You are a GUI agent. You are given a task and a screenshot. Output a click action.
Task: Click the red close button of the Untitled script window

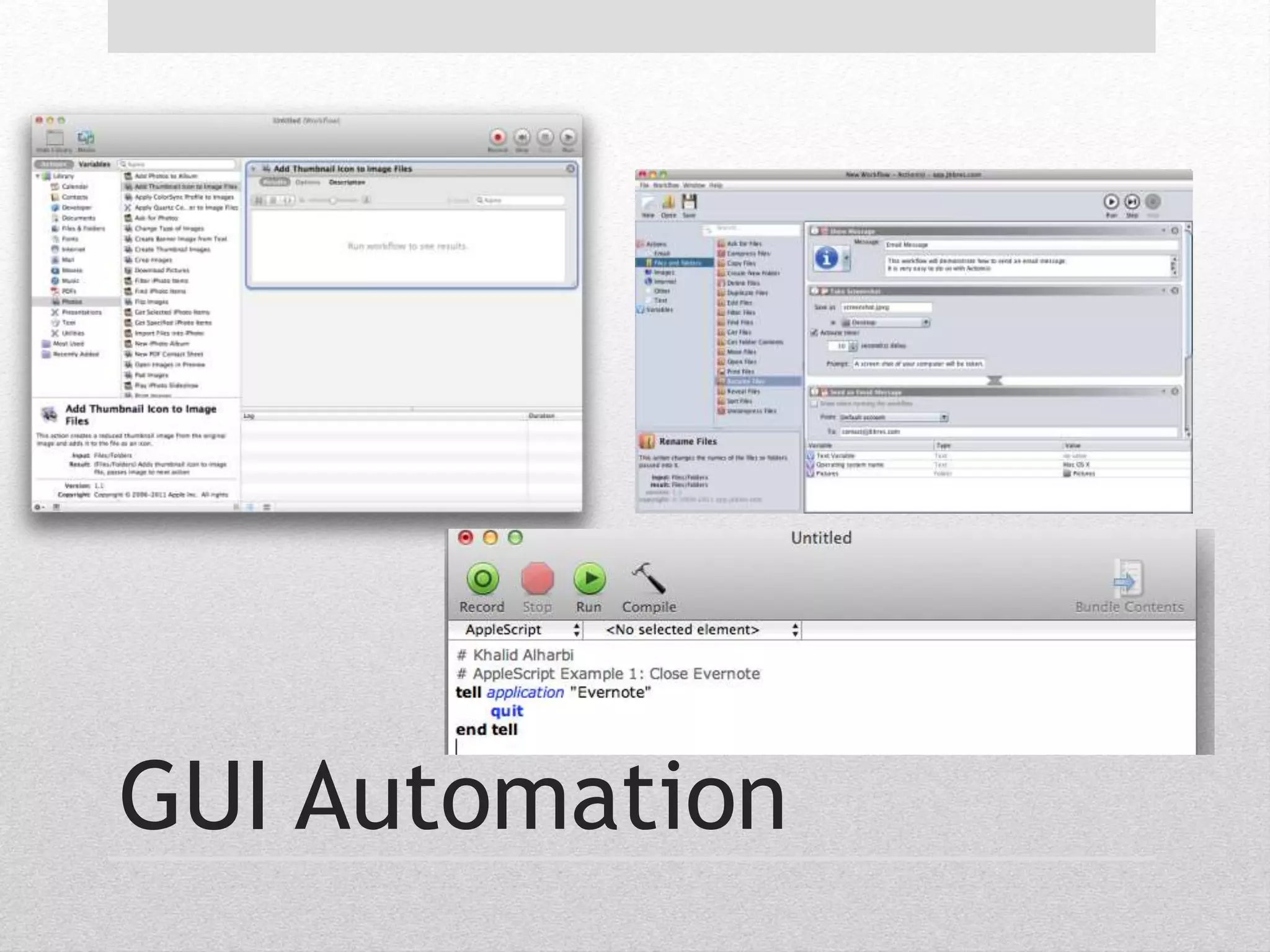coord(465,537)
